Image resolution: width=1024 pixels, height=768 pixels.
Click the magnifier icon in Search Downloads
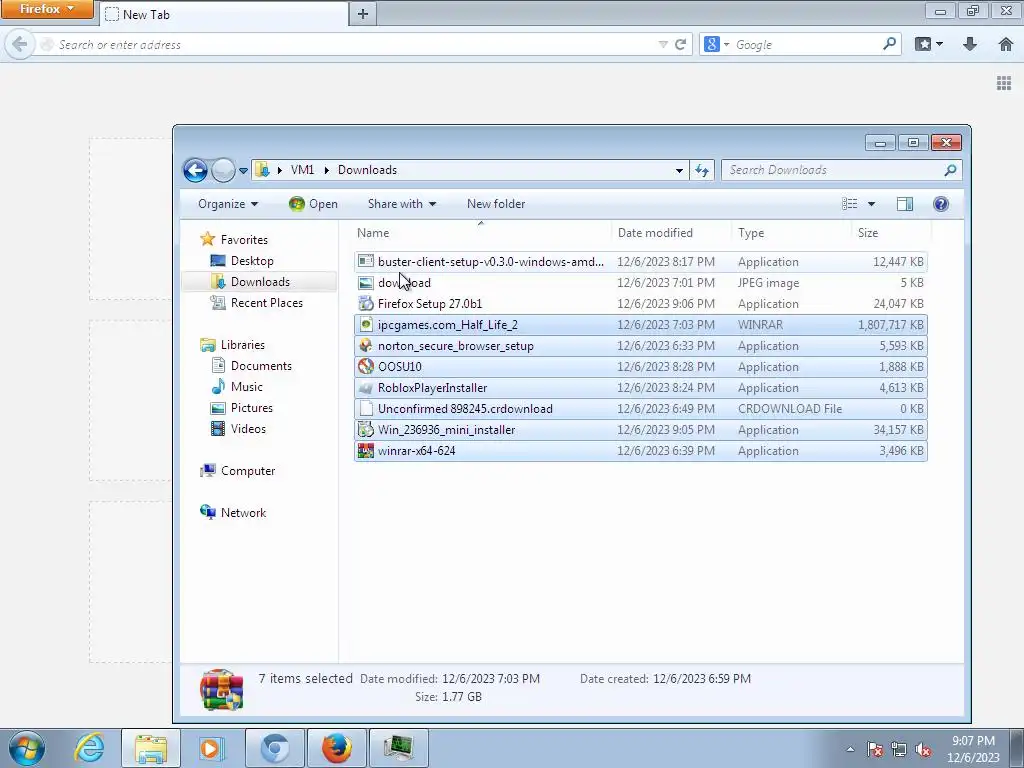coord(950,170)
